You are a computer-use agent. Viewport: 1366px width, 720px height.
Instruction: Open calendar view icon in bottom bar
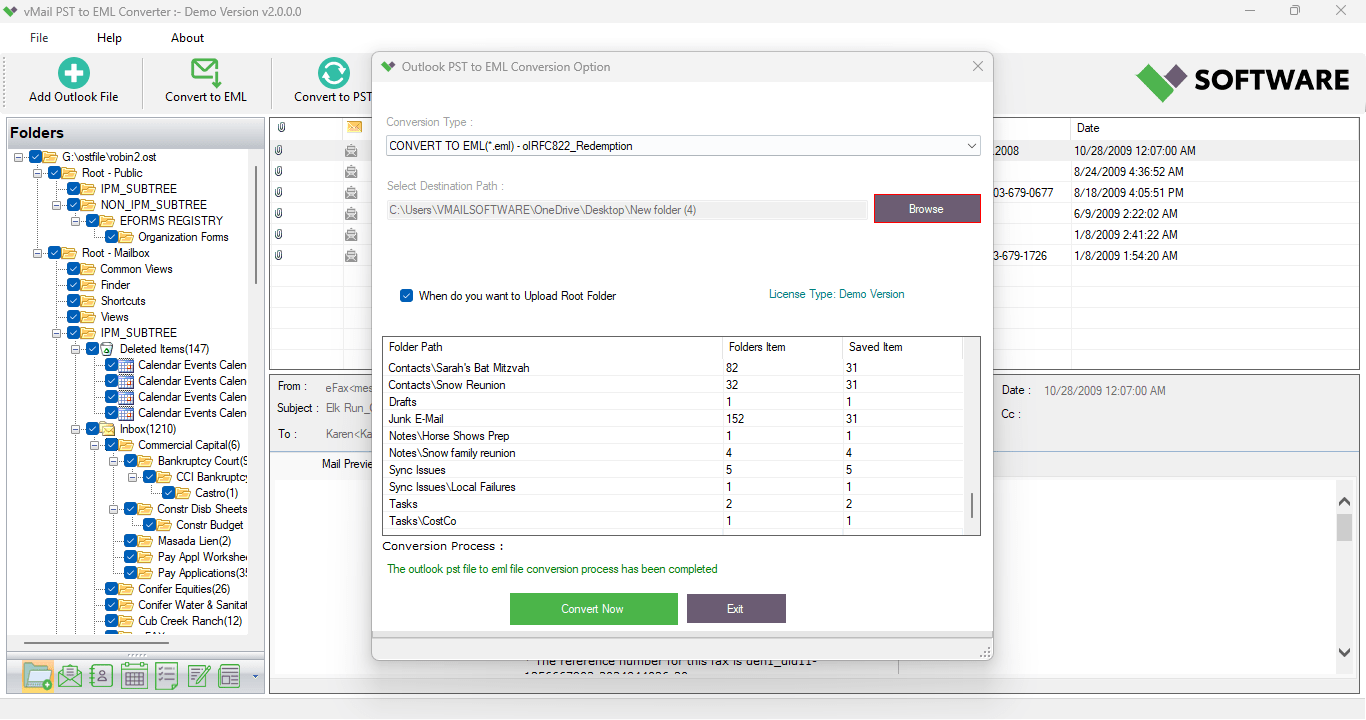134,676
